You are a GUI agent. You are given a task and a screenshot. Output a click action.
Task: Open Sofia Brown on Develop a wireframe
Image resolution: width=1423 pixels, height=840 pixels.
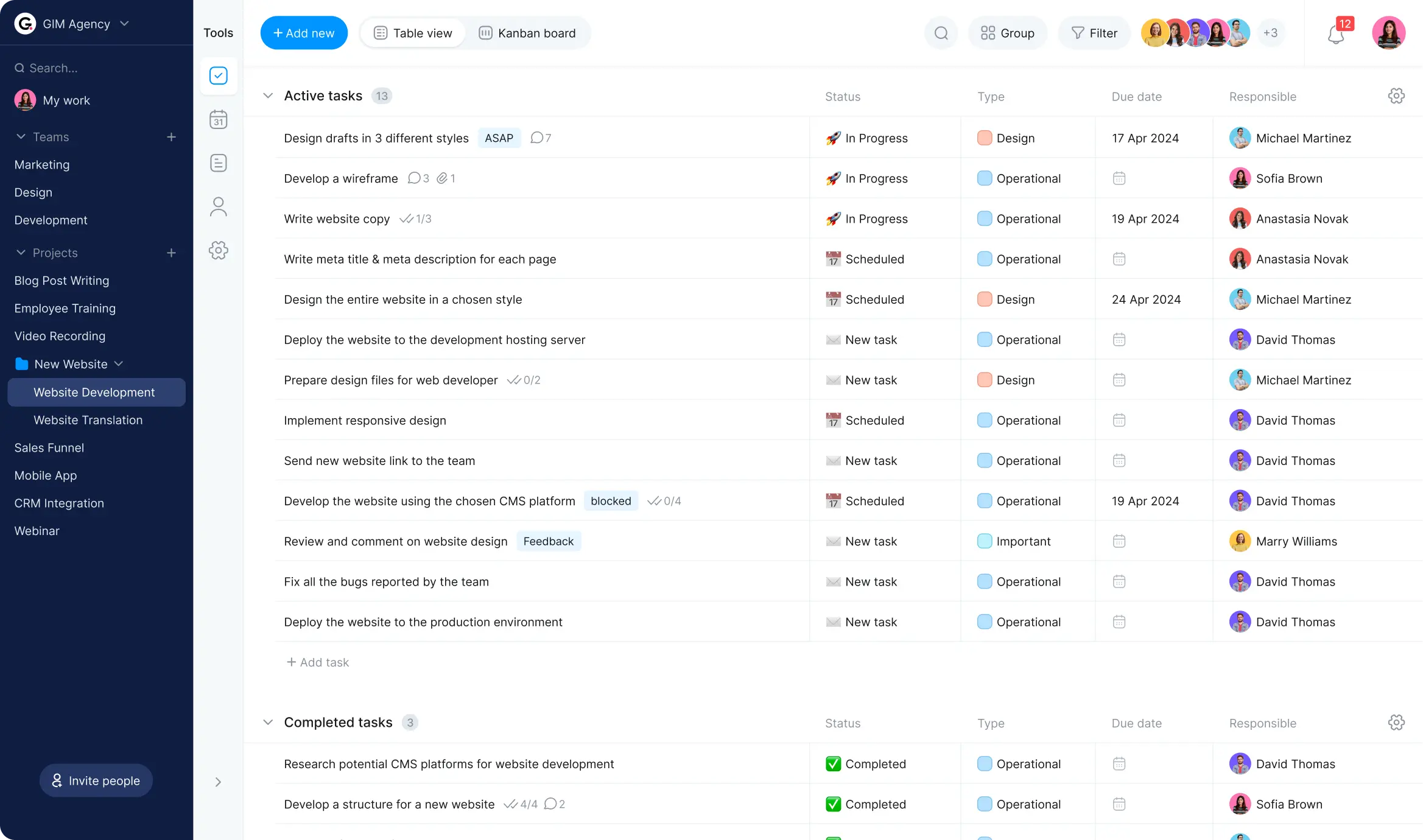point(1276,178)
